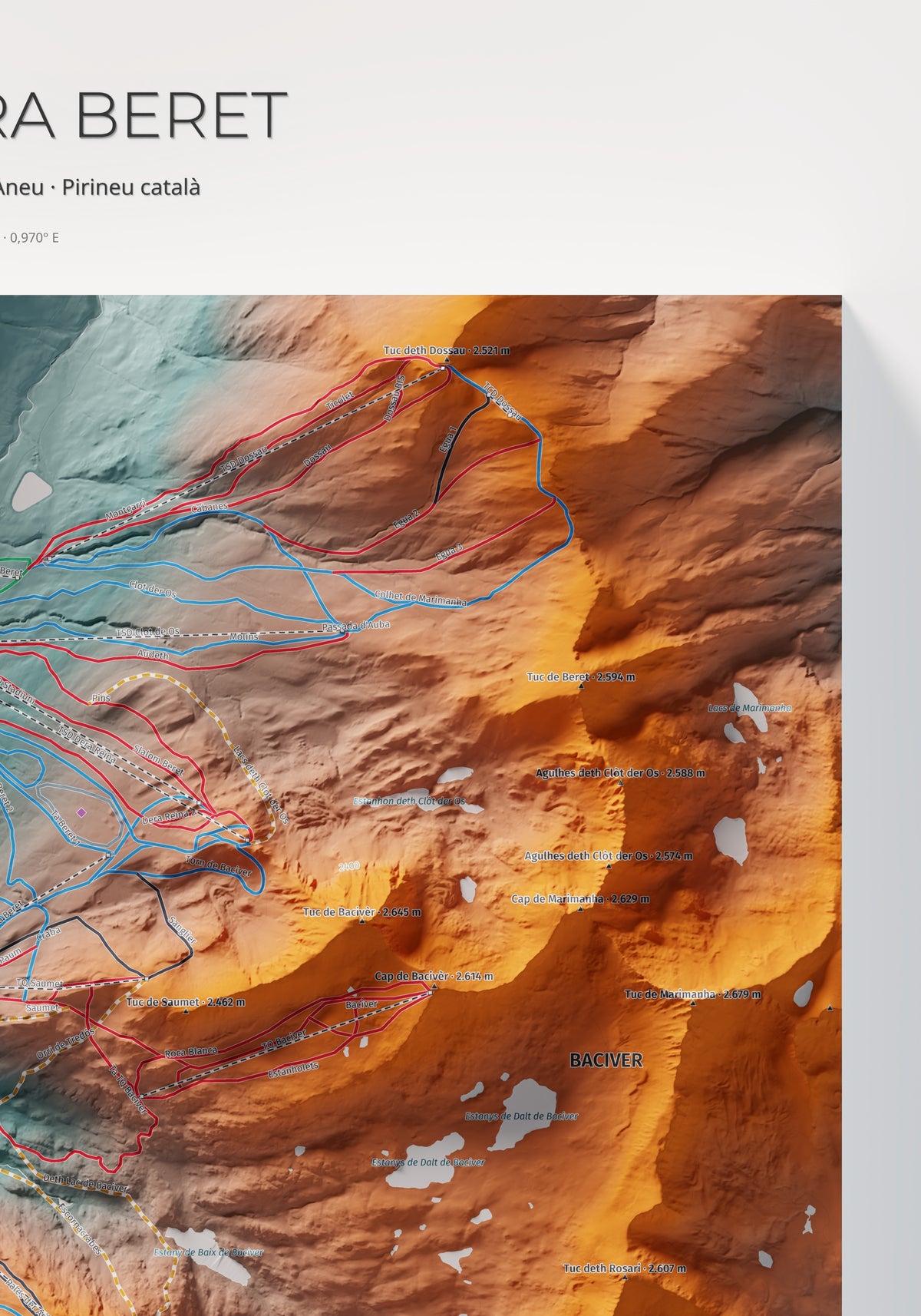Click the "Orri de Tredòs" route label

[x=66, y=1043]
